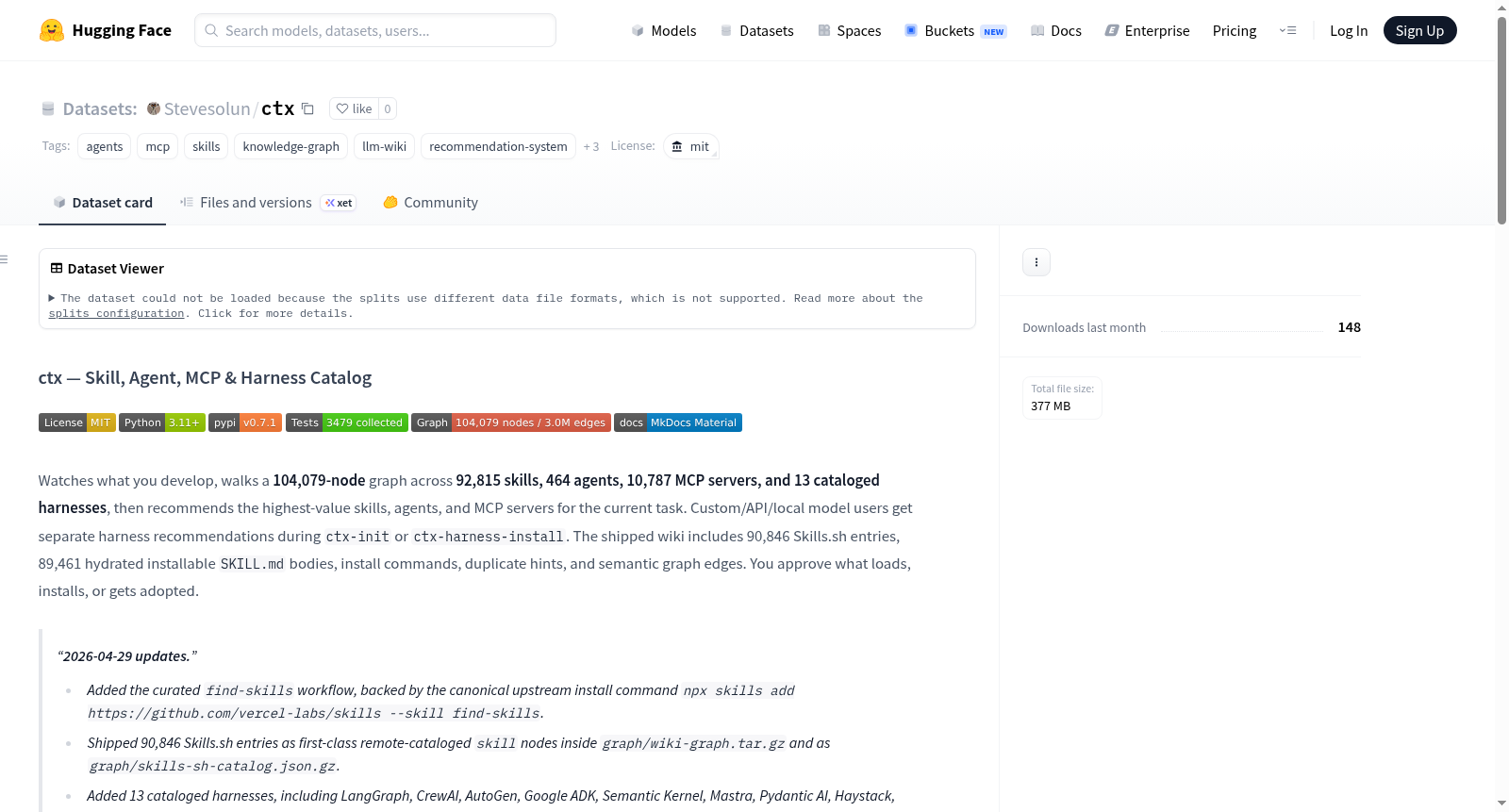Image resolution: width=1509 pixels, height=812 pixels.
Task: Click the pypi v0.7.1 badge
Action: pyautogui.click(x=245, y=423)
